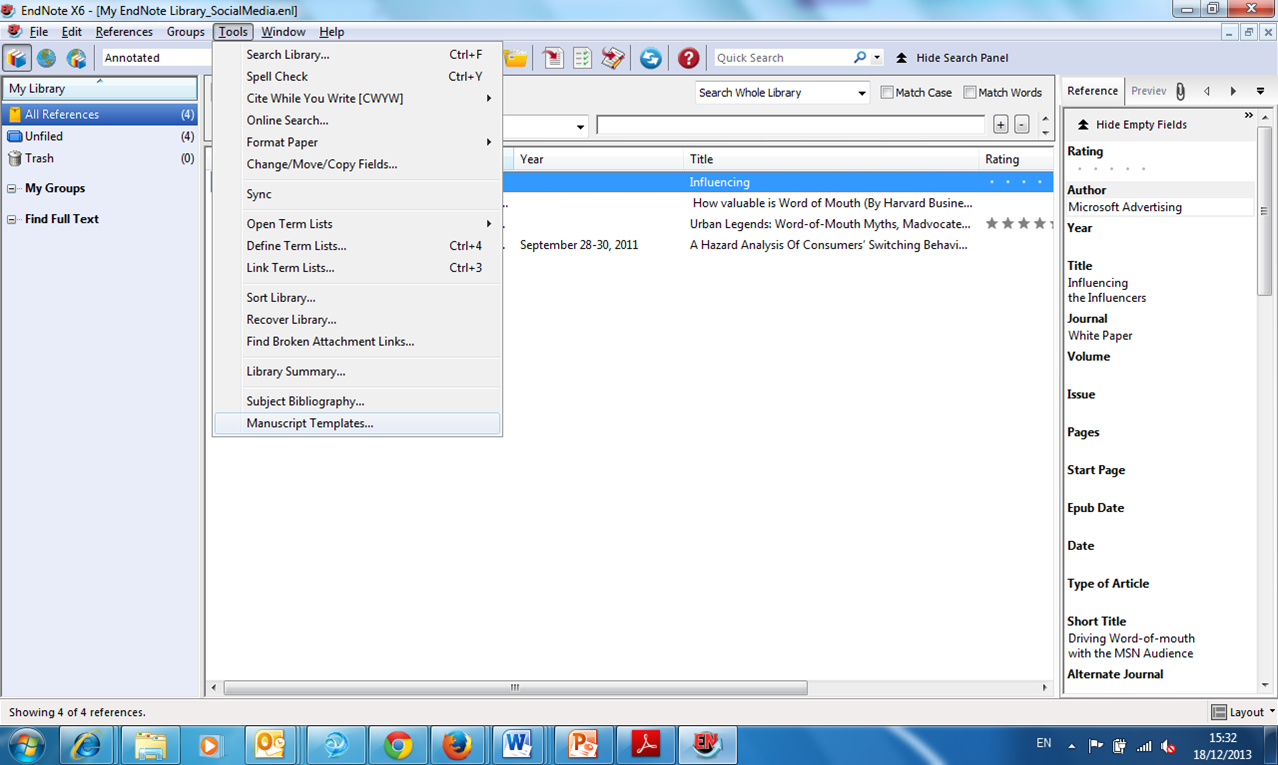1278x765 pixels.
Task: Expand Cite While You Write submenu
Action: click(357, 98)
